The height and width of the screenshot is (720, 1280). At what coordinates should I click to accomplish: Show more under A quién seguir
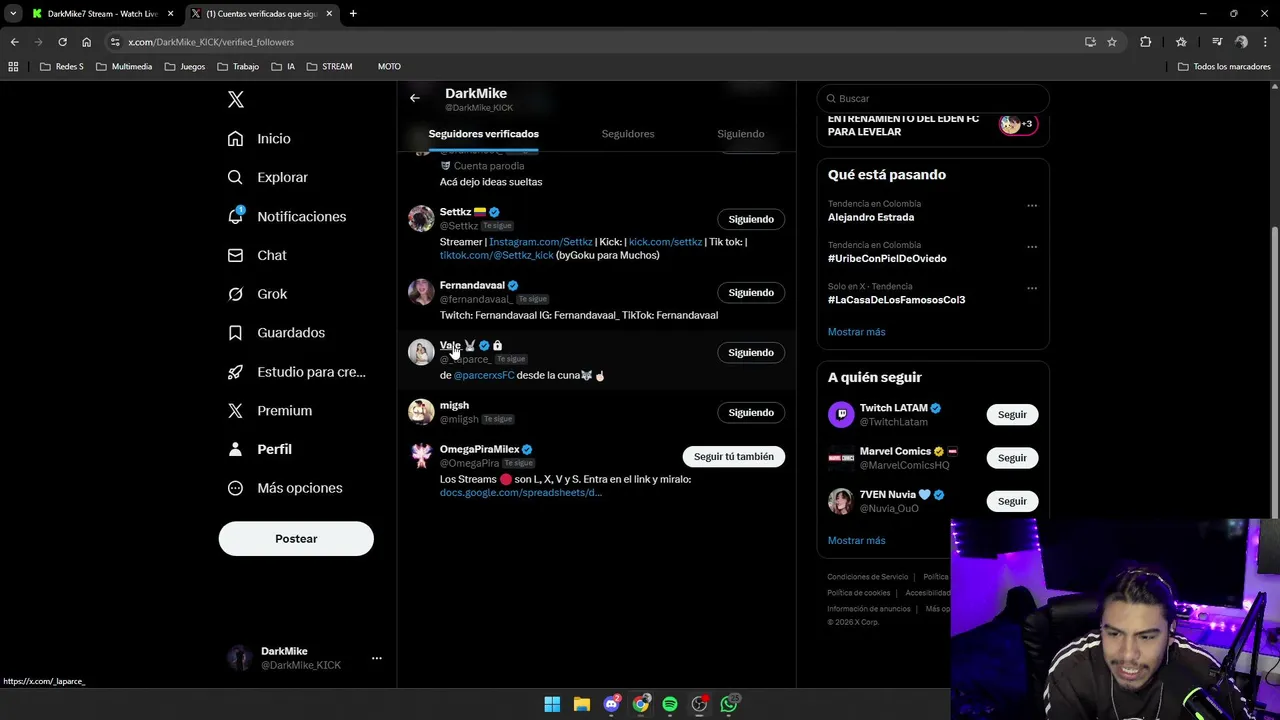[856, 541]
